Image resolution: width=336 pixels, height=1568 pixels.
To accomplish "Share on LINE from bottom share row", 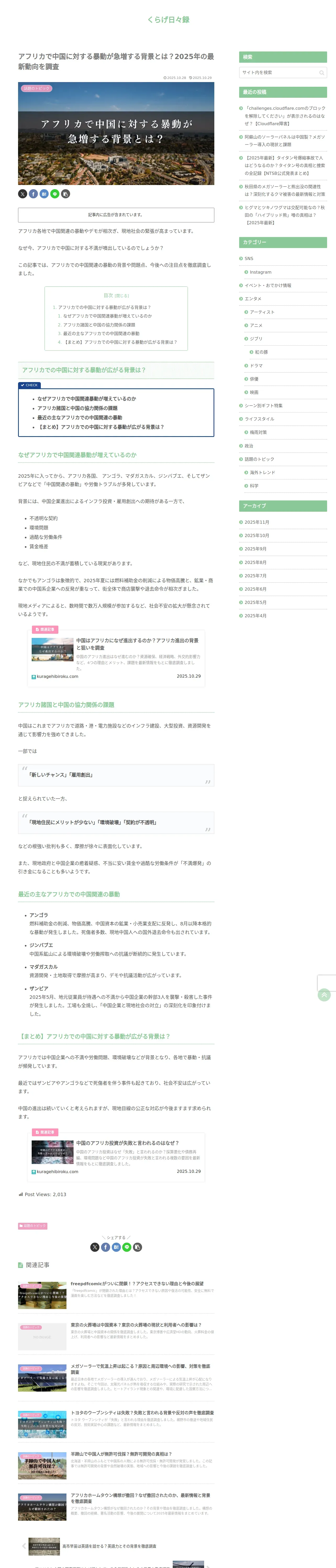I will click(x=127, y=1247).
